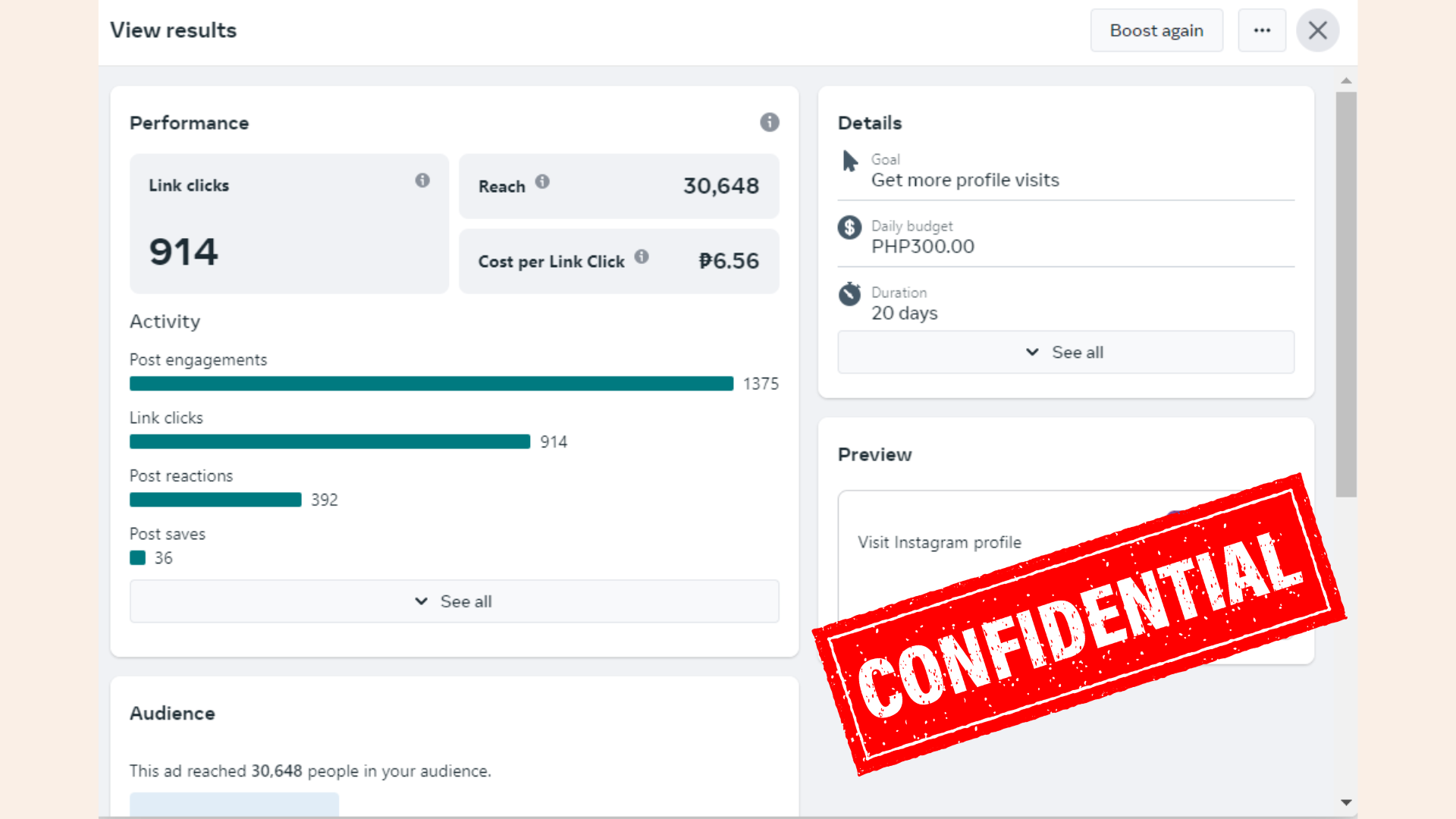This screenshot has height=819, width=1456.
Task: Click the Link clicks activity bar
Action: click(329, 442)
